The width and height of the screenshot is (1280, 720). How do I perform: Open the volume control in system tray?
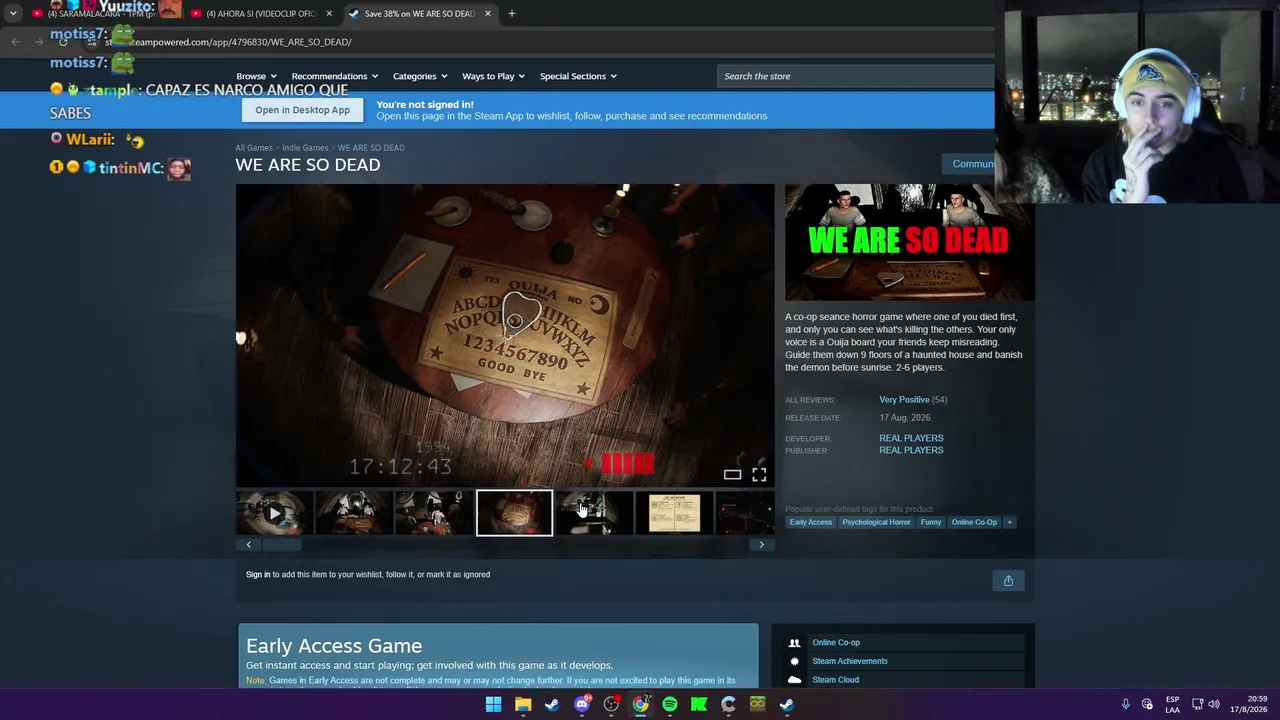(x=1214, y=704)
